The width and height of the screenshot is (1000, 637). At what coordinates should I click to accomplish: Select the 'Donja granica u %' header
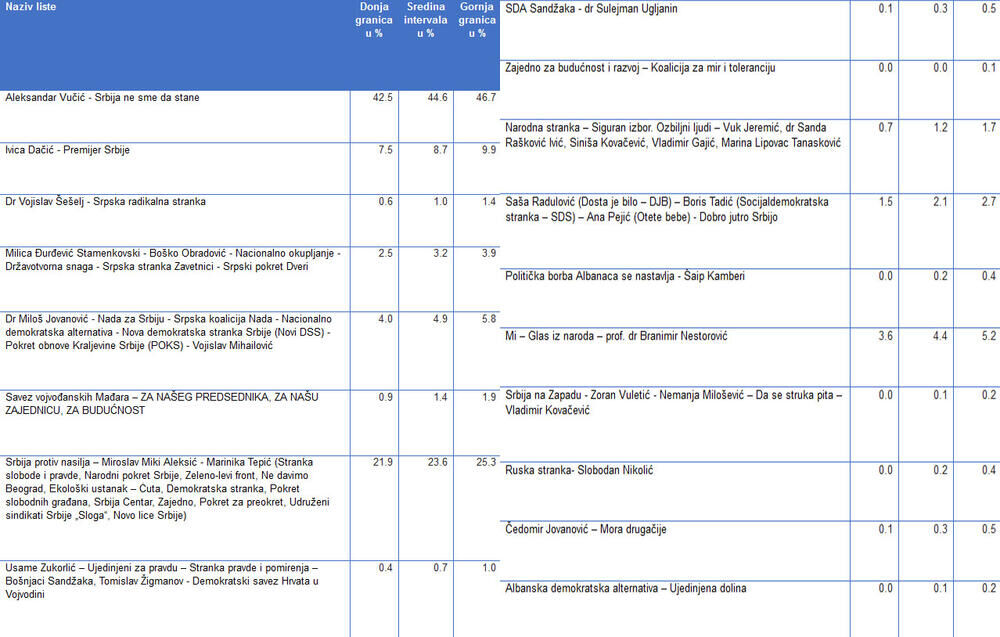374,20
